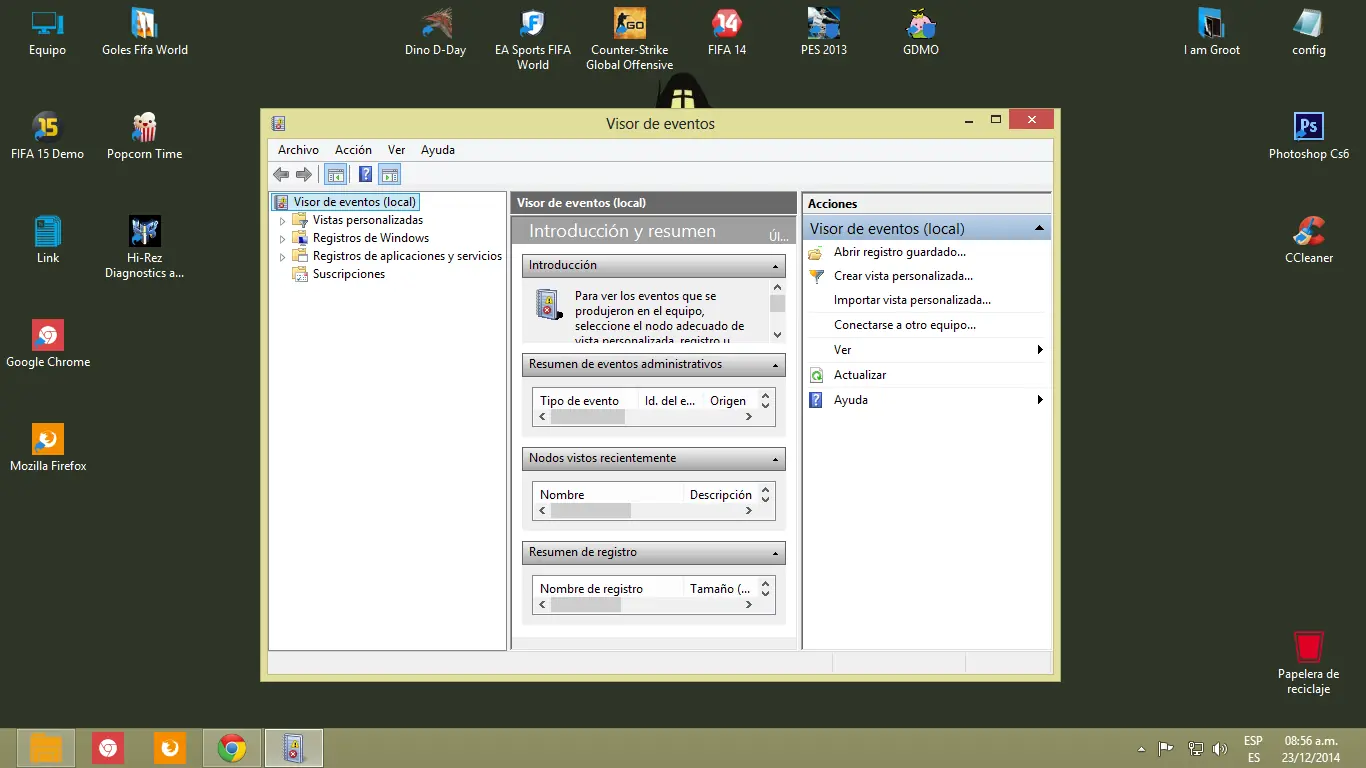The height and width of the screenshot is (768, 1366).
Task: Click the blue Help toolbar icon
Action: pyautogui.click(x=366, y=175)
